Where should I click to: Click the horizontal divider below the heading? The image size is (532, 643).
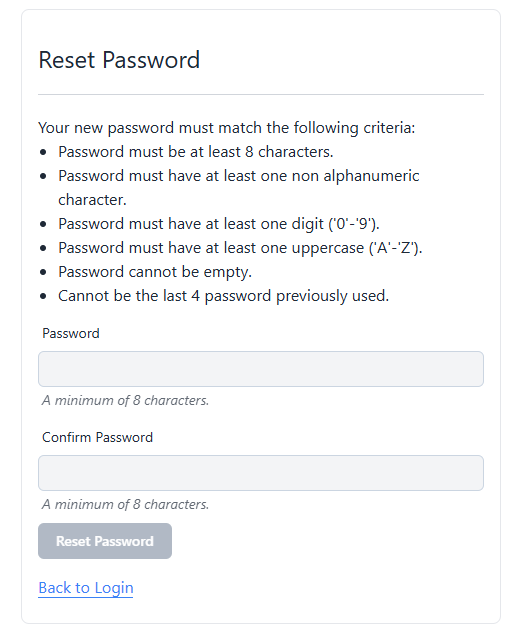pos(261,94)
